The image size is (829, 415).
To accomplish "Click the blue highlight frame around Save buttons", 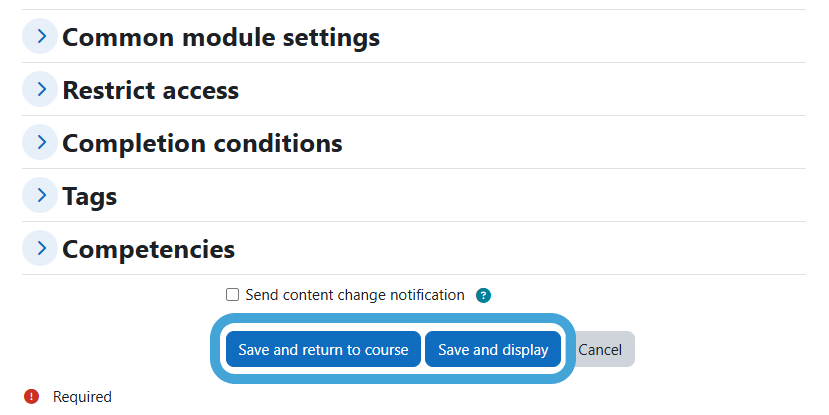I will click(392, 318).
